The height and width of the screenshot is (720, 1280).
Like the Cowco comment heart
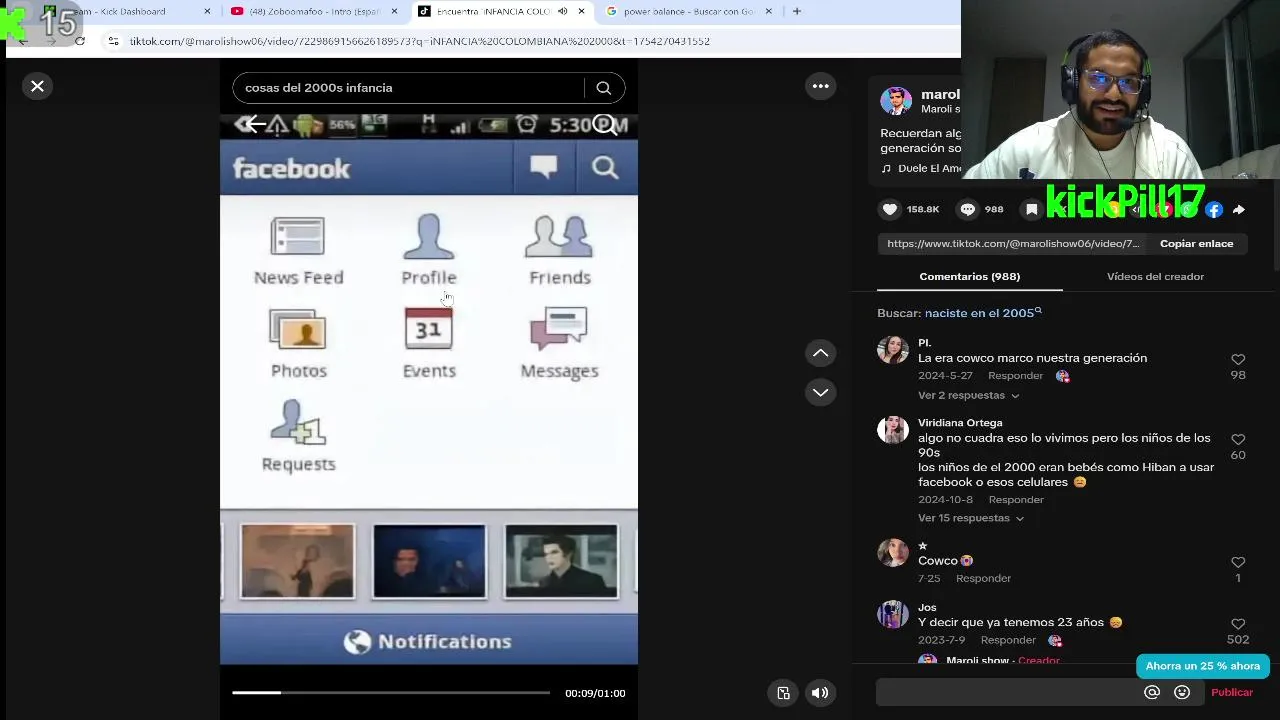1238,562
